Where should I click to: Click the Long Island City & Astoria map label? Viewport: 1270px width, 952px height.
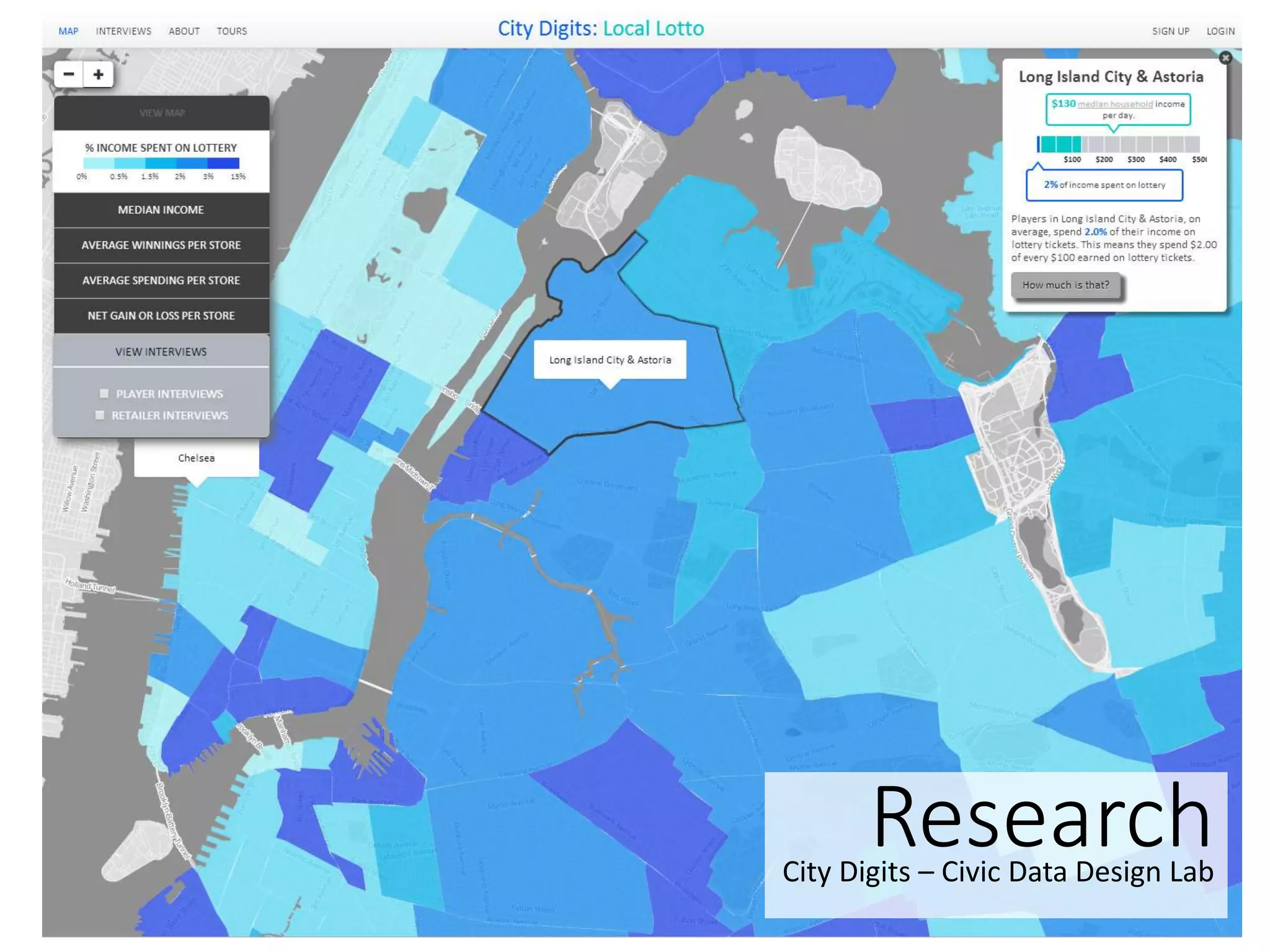610,360
